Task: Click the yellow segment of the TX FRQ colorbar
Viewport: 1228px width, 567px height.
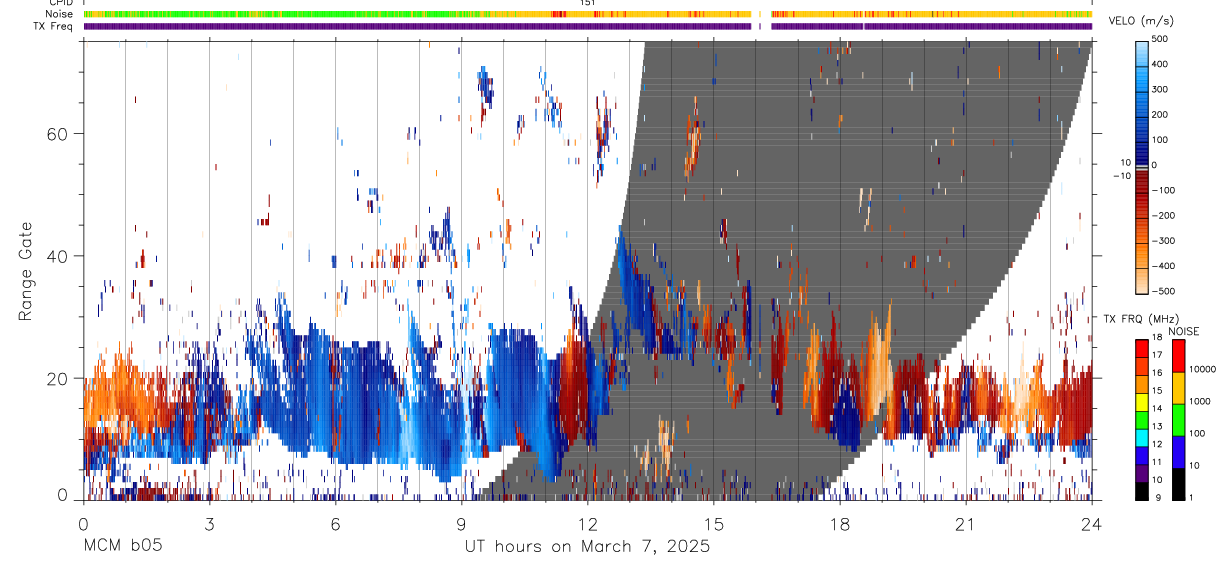Action: [x=1142, y=401]
